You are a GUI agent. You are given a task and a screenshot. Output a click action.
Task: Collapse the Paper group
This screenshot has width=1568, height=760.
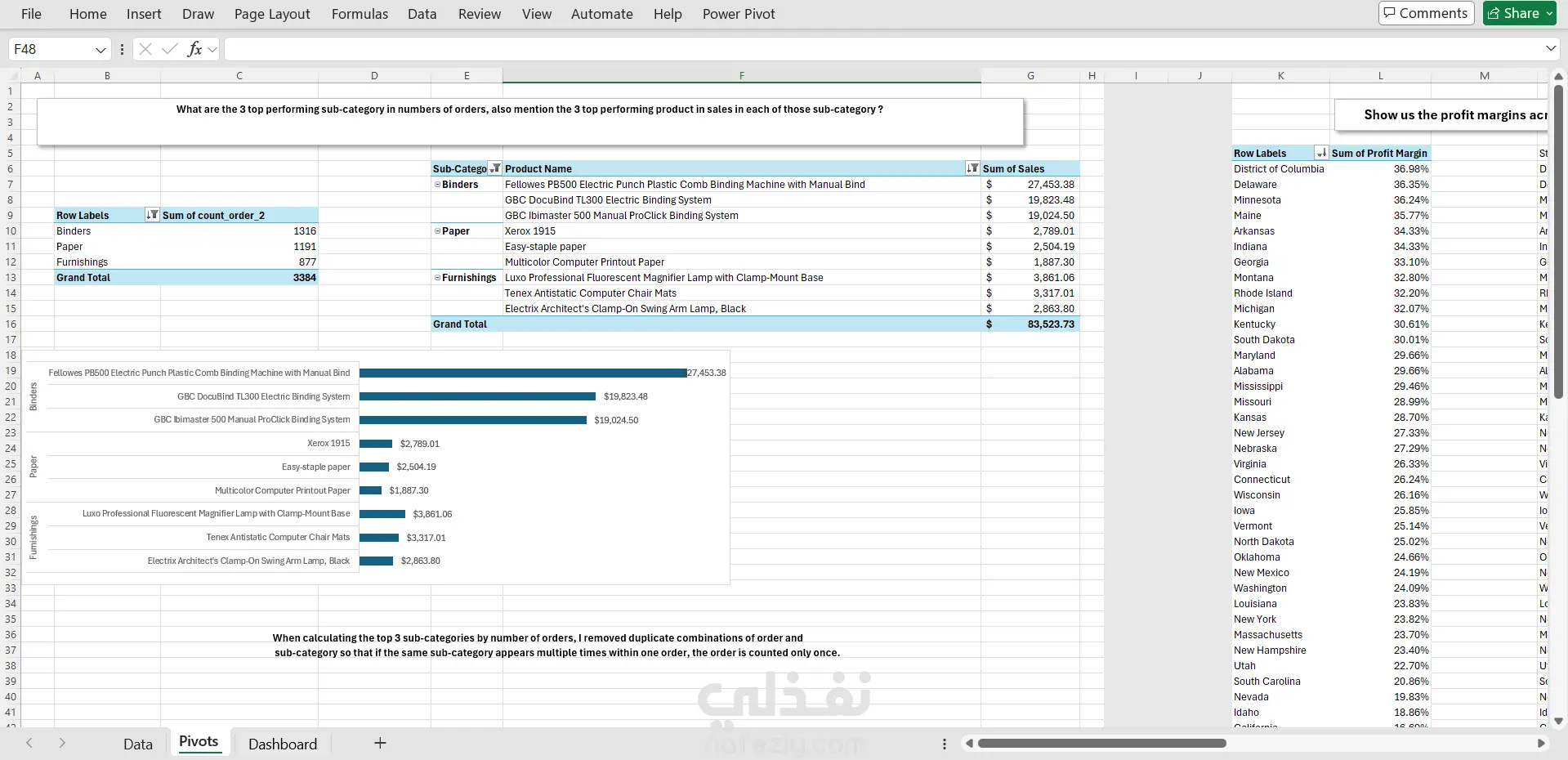437,231
